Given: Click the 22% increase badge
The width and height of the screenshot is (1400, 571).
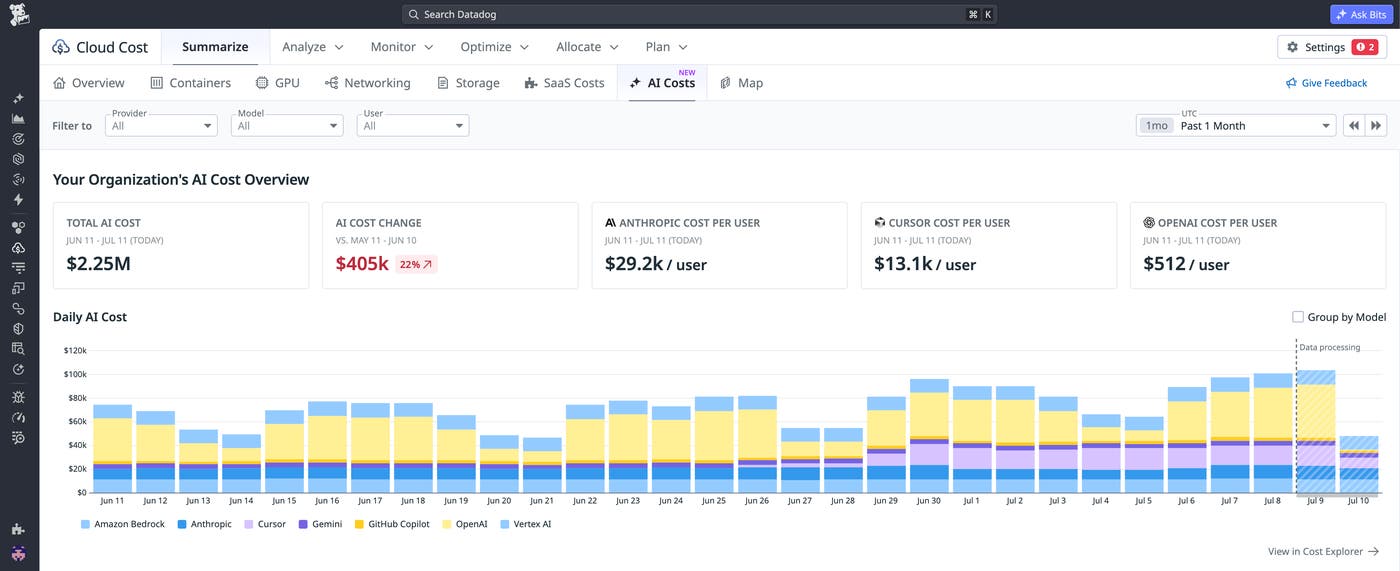Looking at the screenshot, I should coord(417,264).
